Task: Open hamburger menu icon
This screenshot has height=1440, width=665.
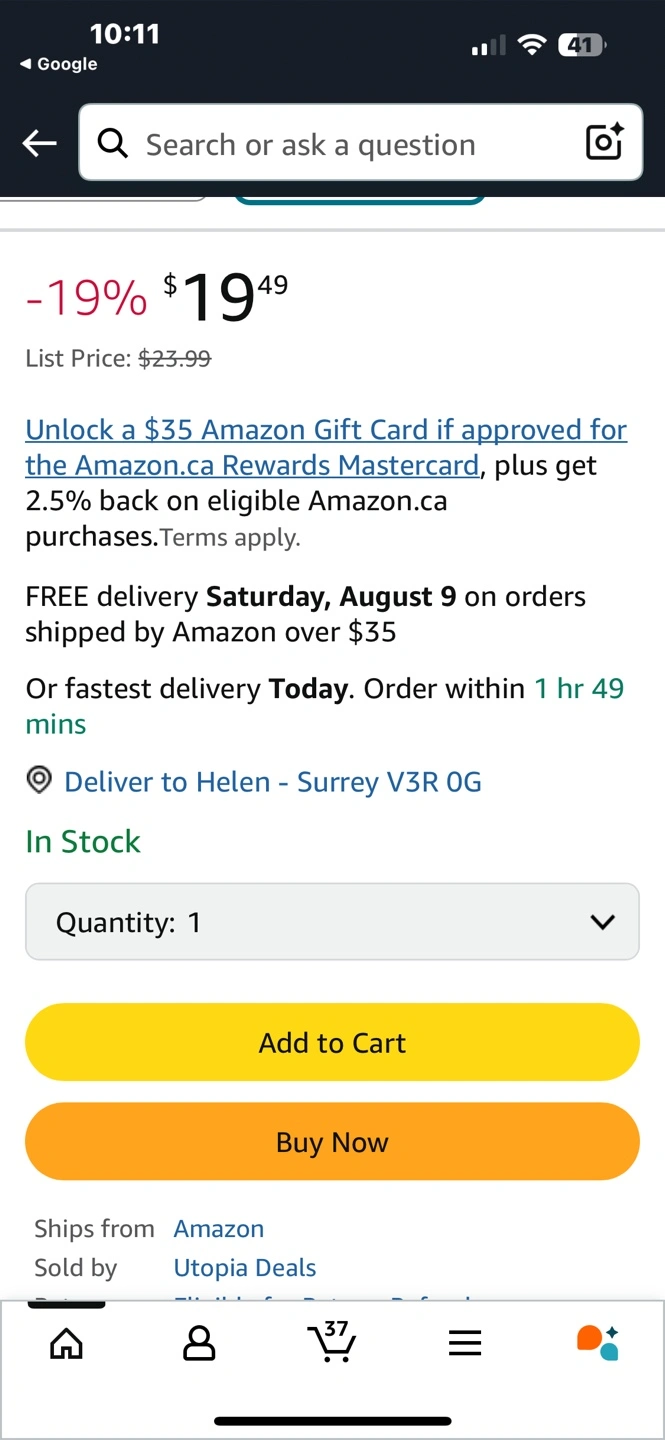Action: 465,1344
